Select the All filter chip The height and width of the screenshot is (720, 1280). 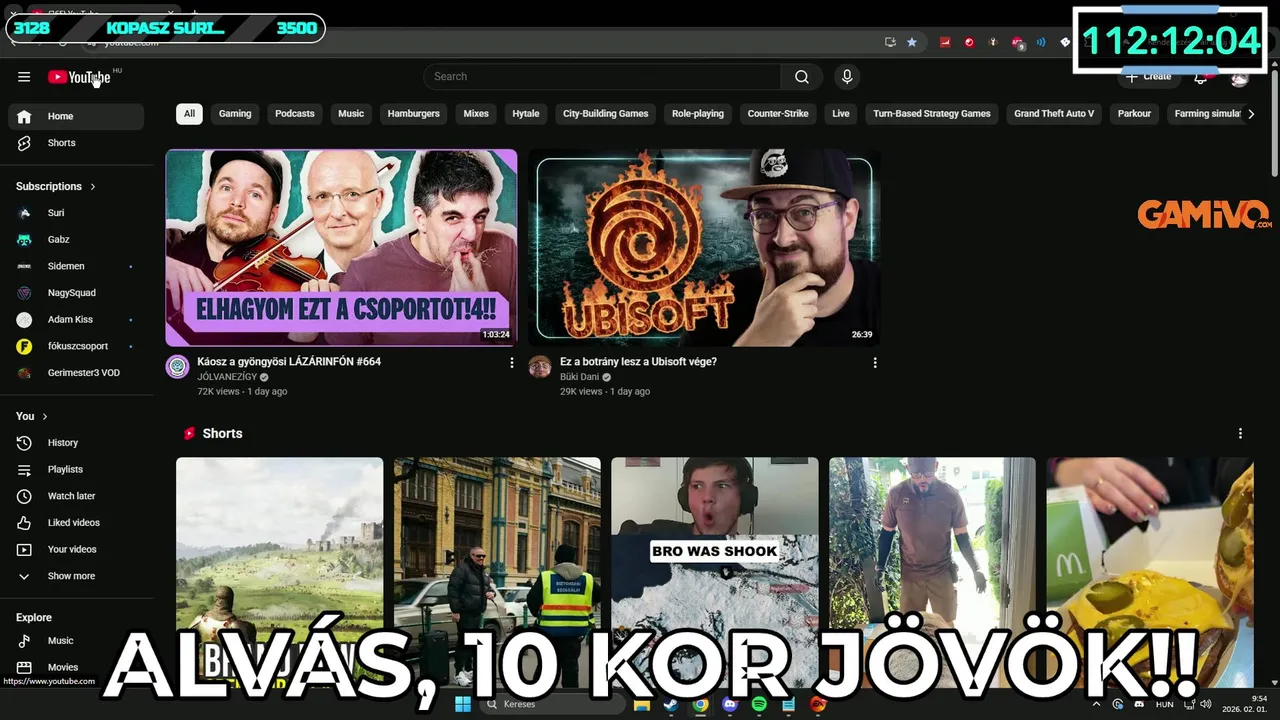click(189, 114)
